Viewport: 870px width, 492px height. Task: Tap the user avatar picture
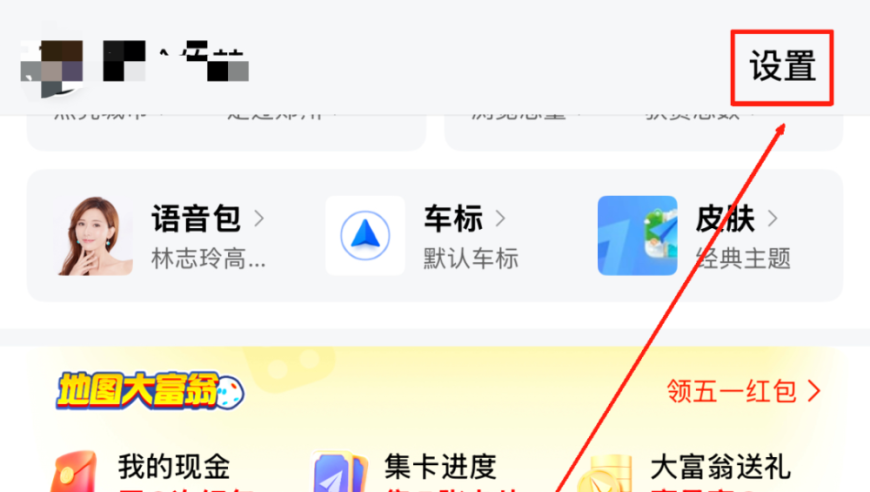click(52, 68)
